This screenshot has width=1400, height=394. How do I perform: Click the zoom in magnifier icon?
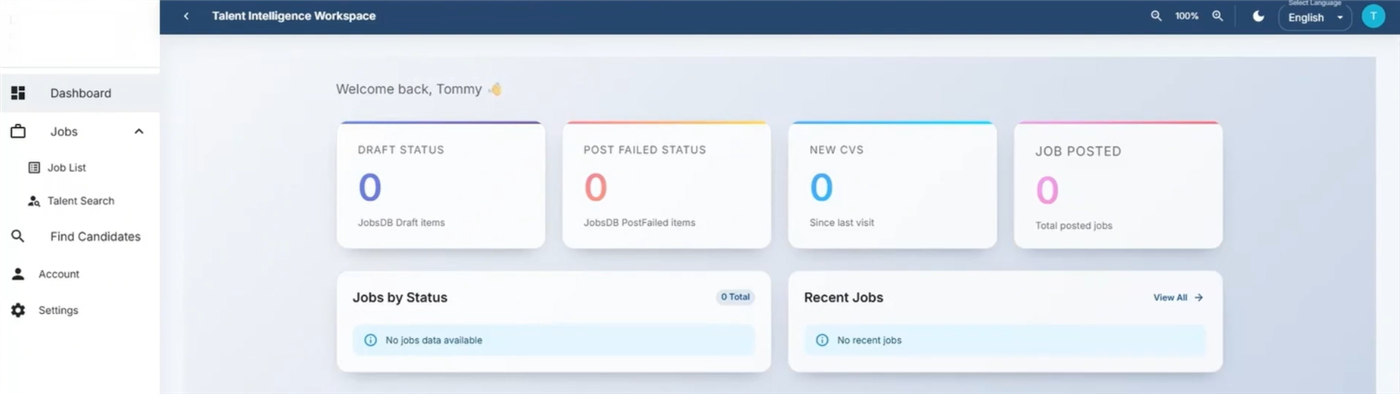pyautogui.click(x=1217, y=16)
